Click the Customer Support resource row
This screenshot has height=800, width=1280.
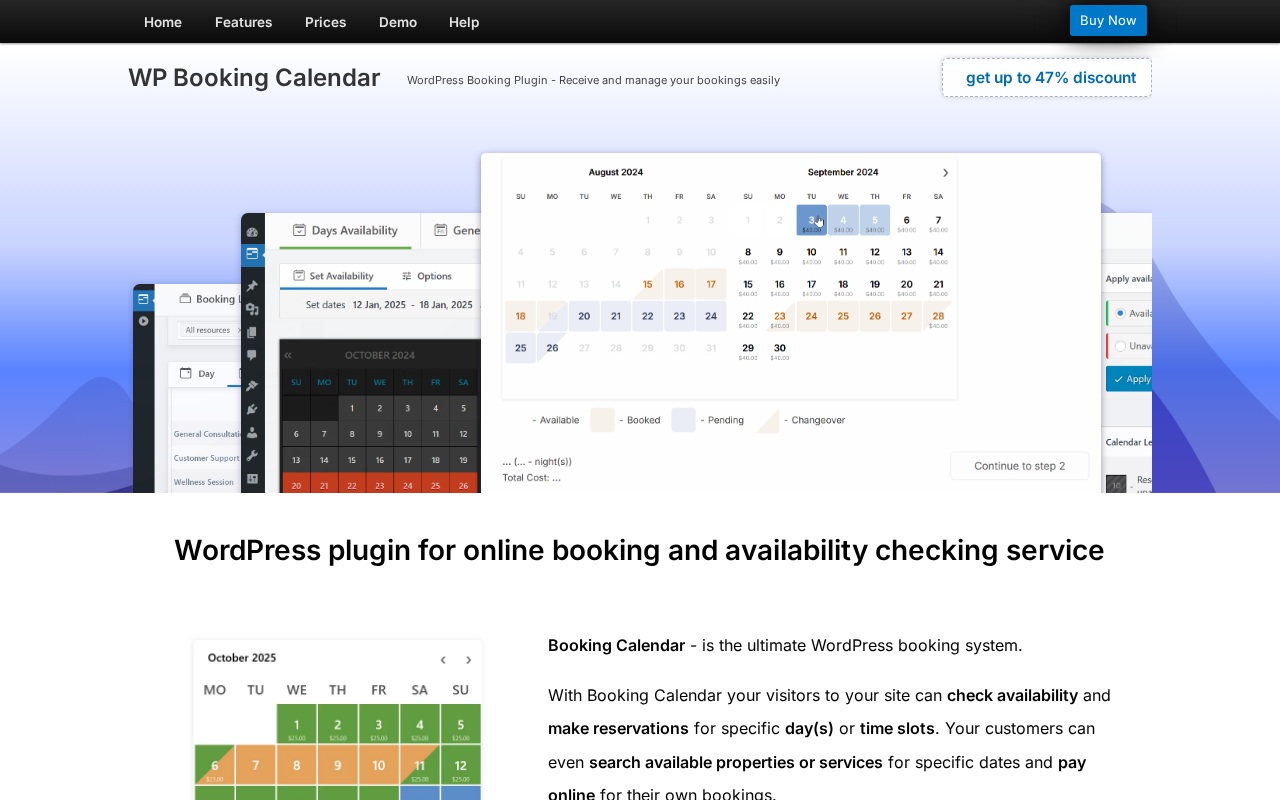click(x=207, y=458)
